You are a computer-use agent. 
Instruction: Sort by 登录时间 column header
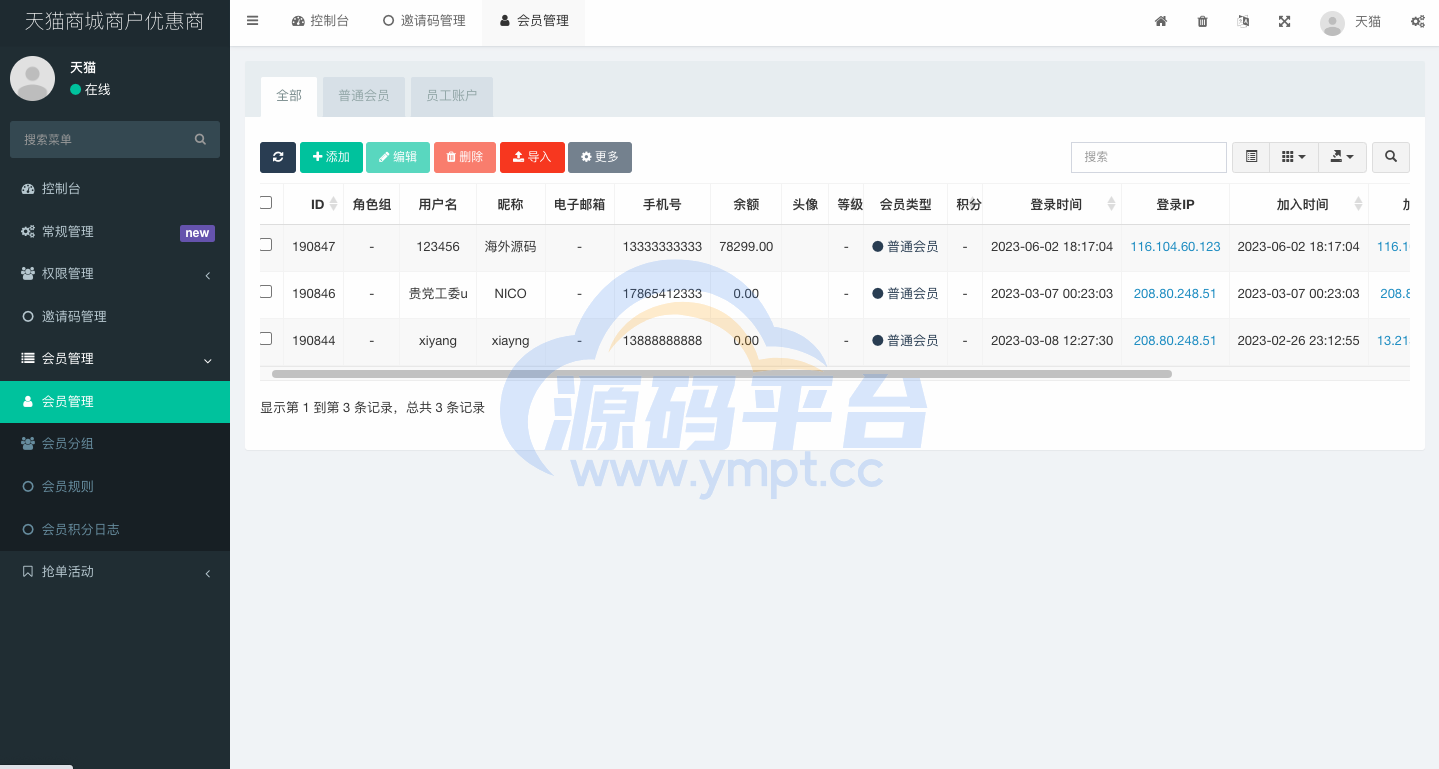click(1057, 204)
